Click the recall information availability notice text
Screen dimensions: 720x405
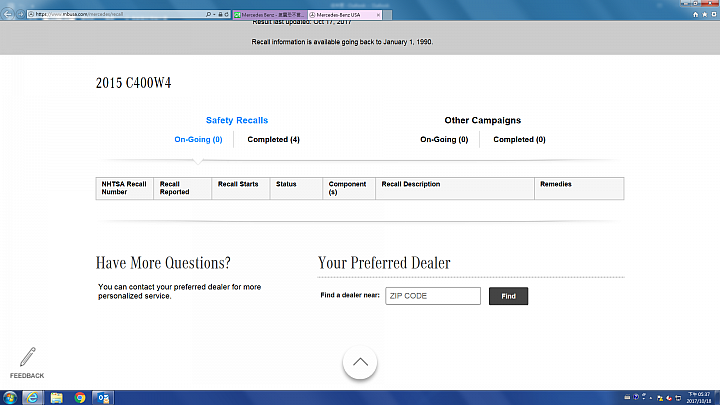pos(342,42)
